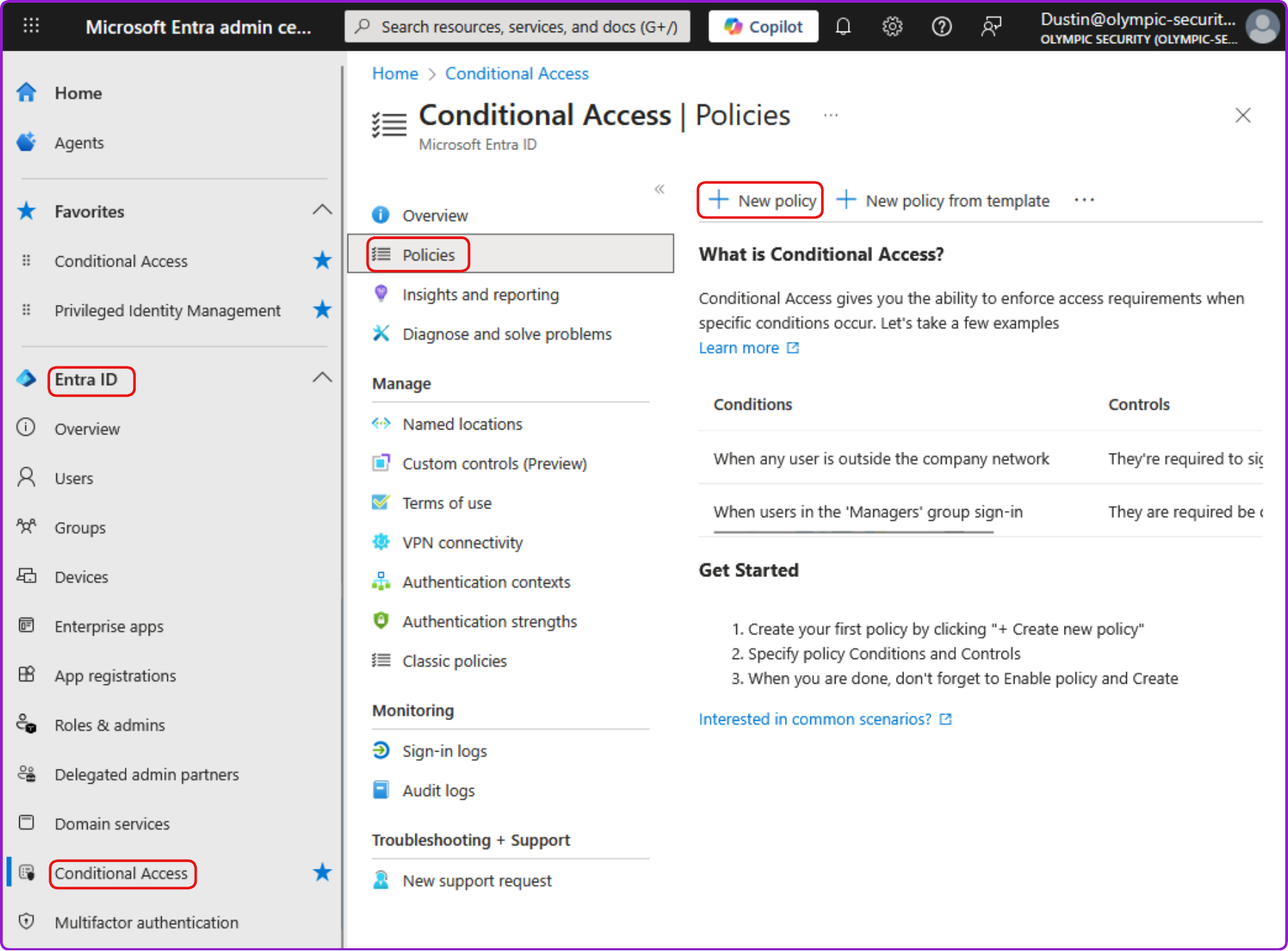This screenshot has height=951, width=1288.
Task: Select Named locations in Manage menu
Action: 462,424
